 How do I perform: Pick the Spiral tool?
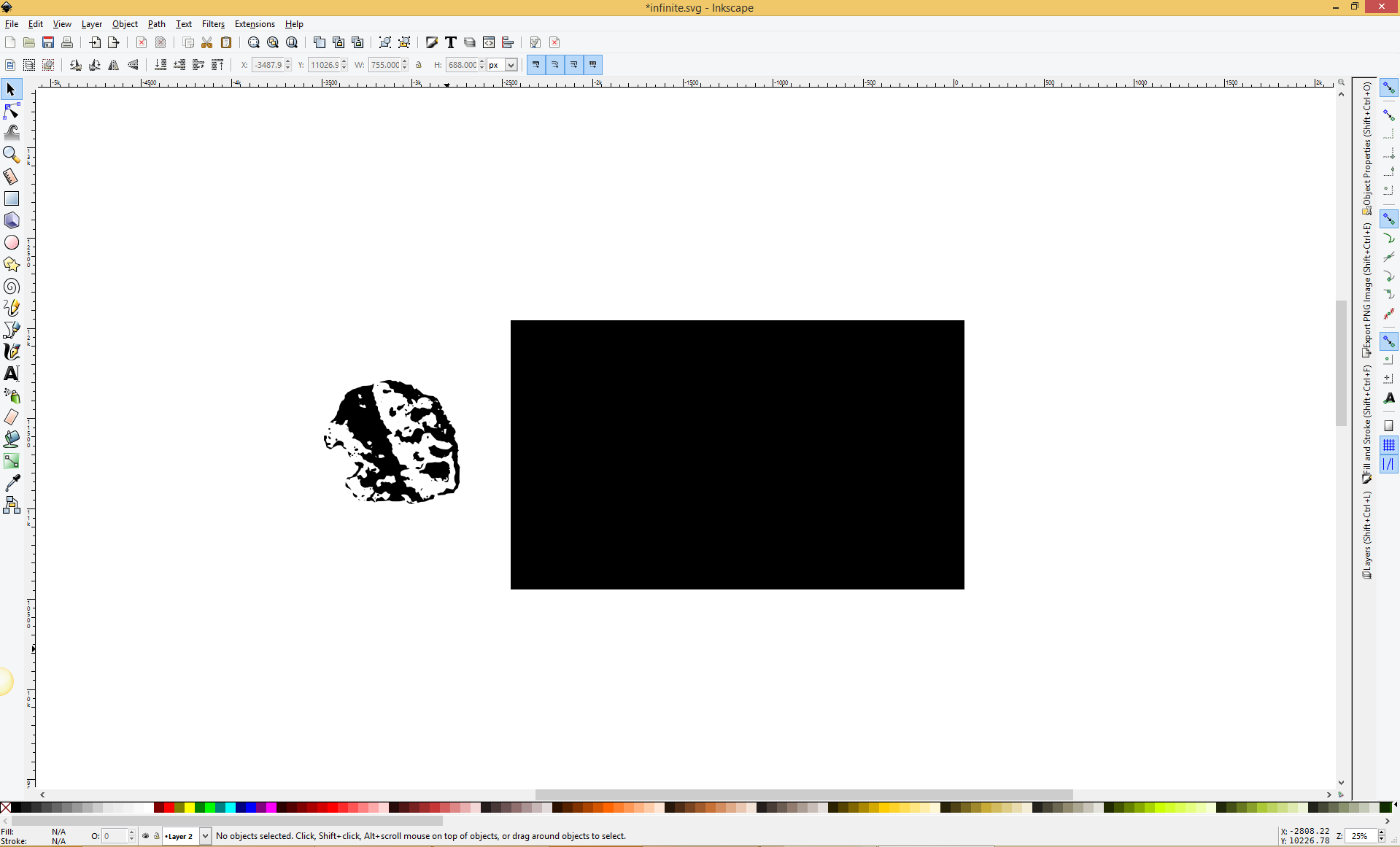point(12,287)
